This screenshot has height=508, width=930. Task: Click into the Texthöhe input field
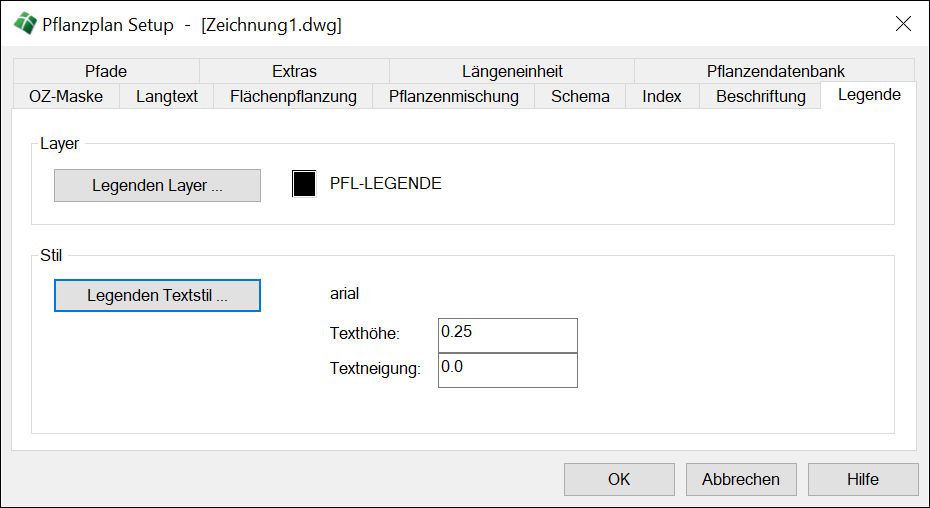tap(507, 335)
